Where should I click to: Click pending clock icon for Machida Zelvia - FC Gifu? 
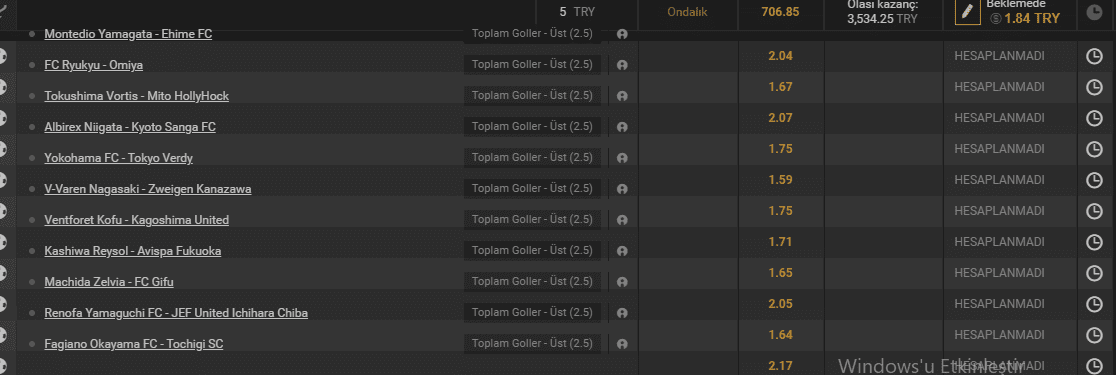click(x=1094, y=273)
